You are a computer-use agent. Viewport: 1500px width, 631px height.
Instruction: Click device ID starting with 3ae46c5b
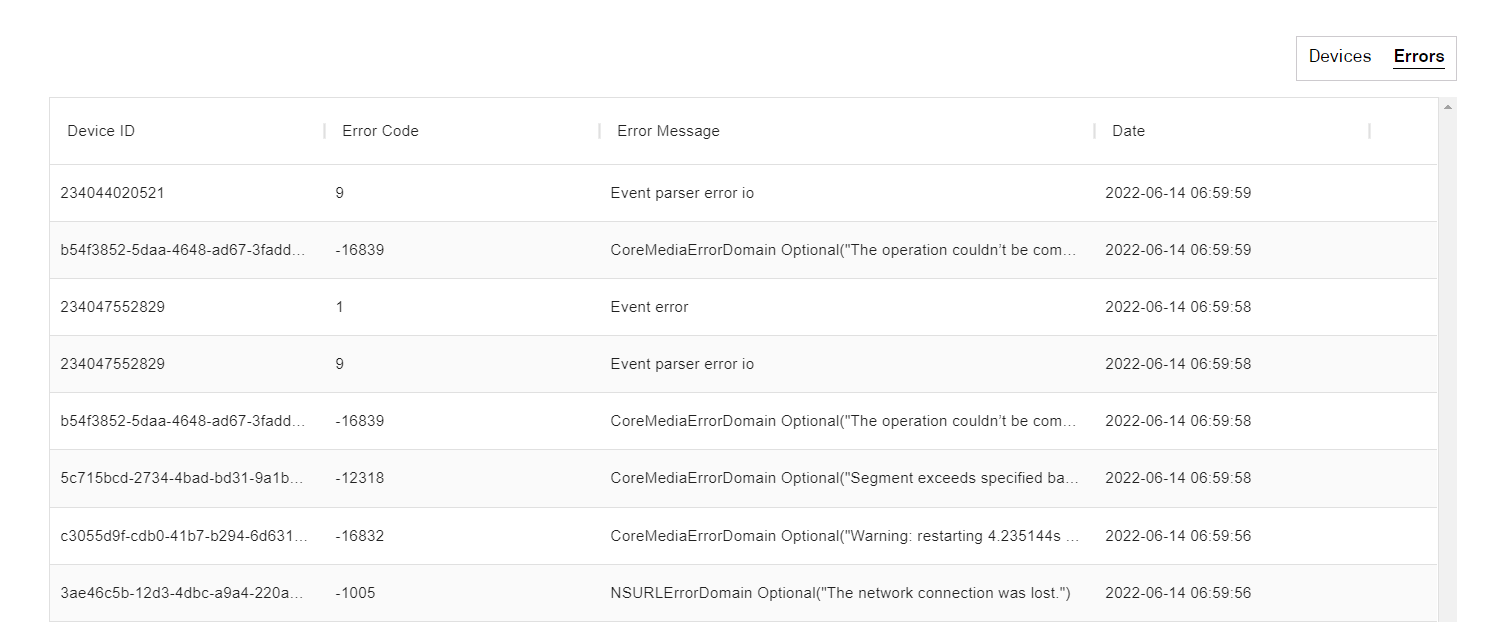coord(183,593)
